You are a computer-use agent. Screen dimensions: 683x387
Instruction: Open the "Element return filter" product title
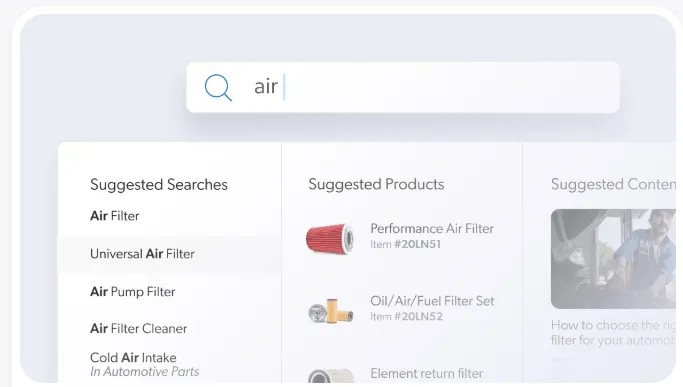(x=426, y=373)
